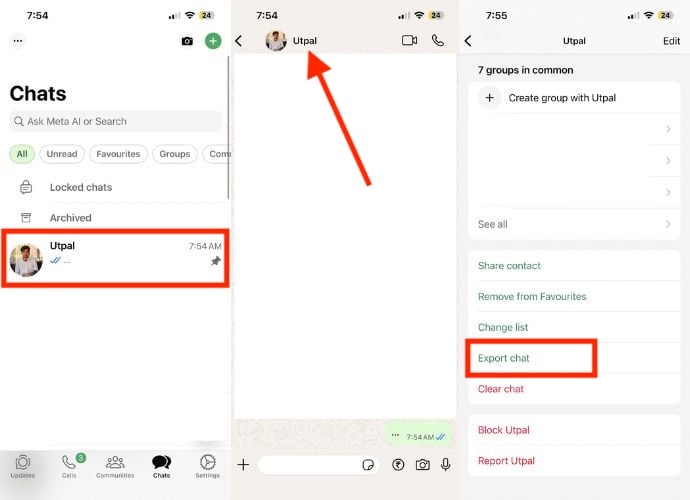
Task: Tap Remove from Favourites
Action: tap(574, 297)
